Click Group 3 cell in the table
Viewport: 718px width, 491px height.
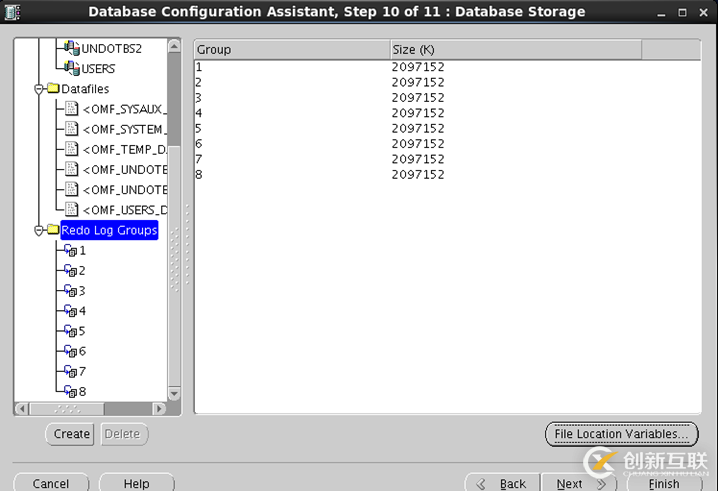[x=292, y=98]
